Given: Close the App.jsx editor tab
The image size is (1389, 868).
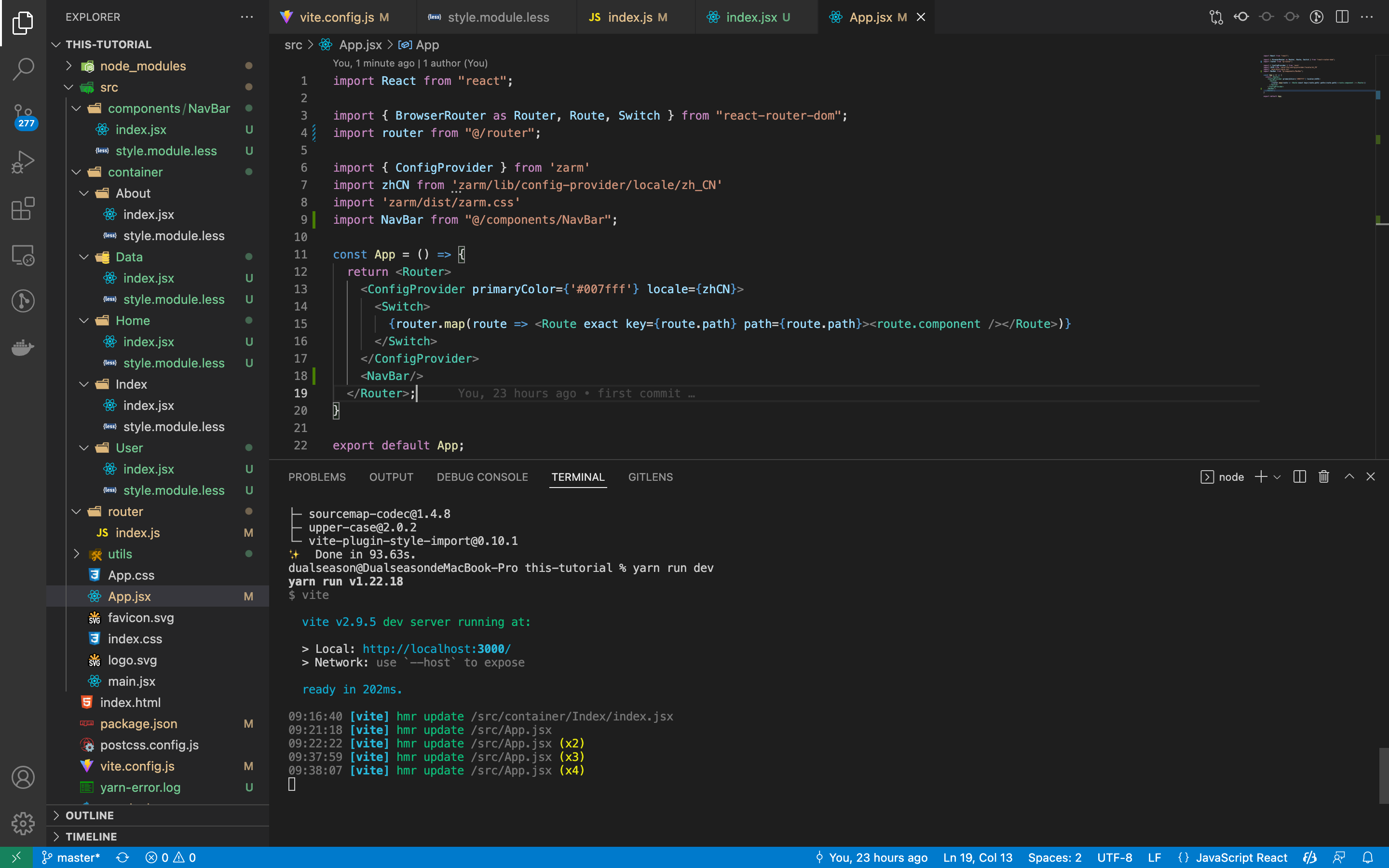Looking at the screenshot, I should pyautogui.click(x=921, y=17).
